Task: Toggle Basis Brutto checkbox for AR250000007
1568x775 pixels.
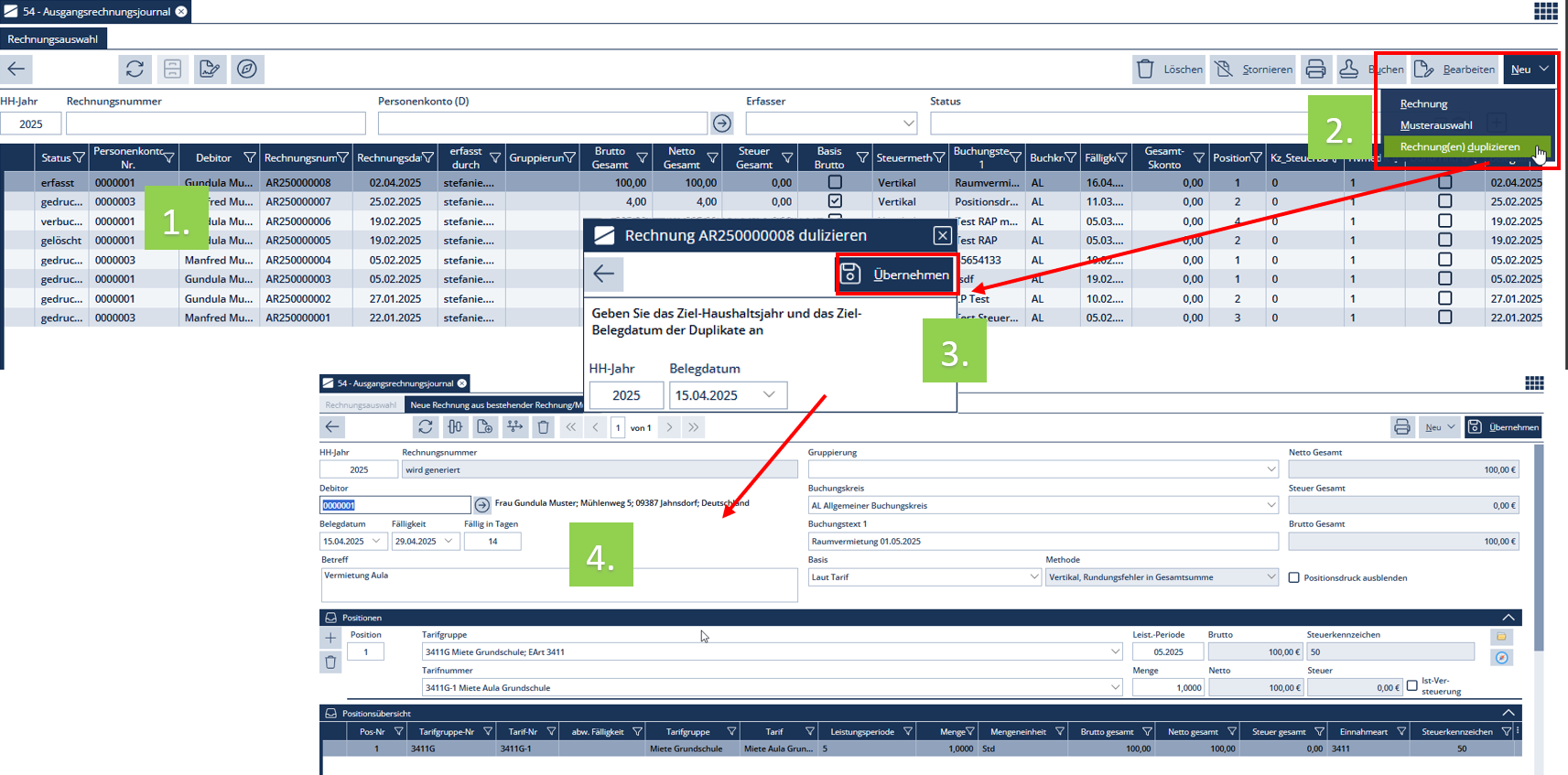Action: point(835,201)
